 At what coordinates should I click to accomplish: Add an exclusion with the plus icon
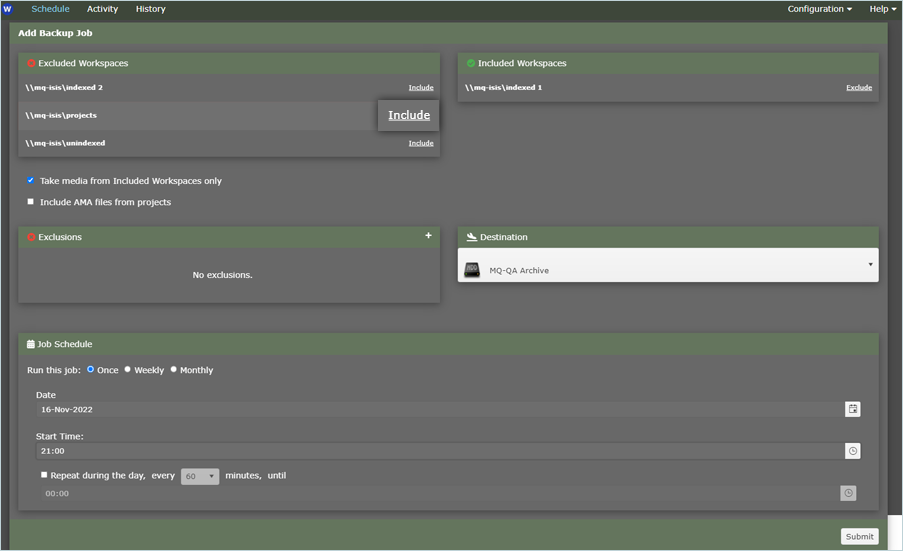point(428,236)
